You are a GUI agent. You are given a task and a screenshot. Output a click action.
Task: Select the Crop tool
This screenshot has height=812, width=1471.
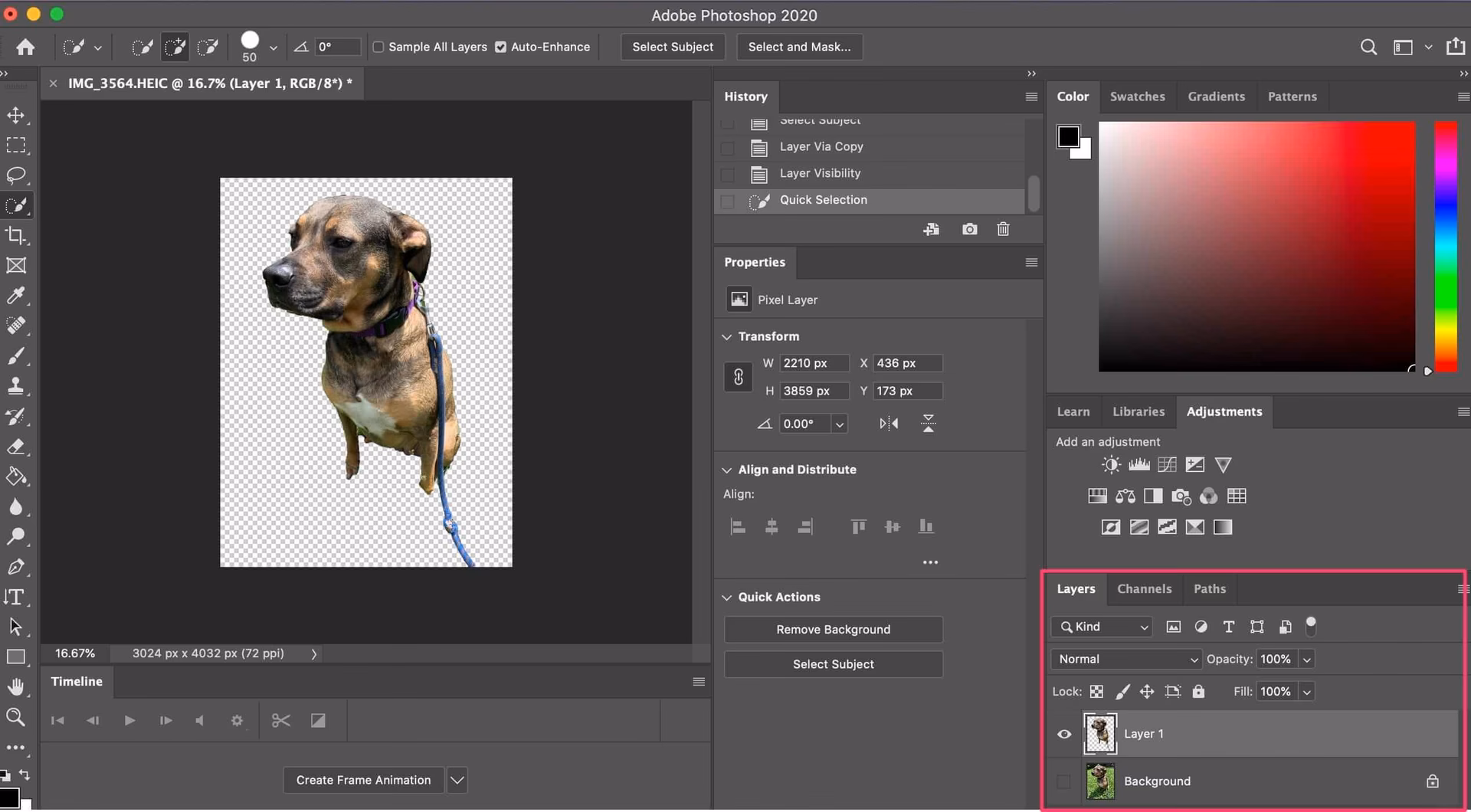[17, 235]
